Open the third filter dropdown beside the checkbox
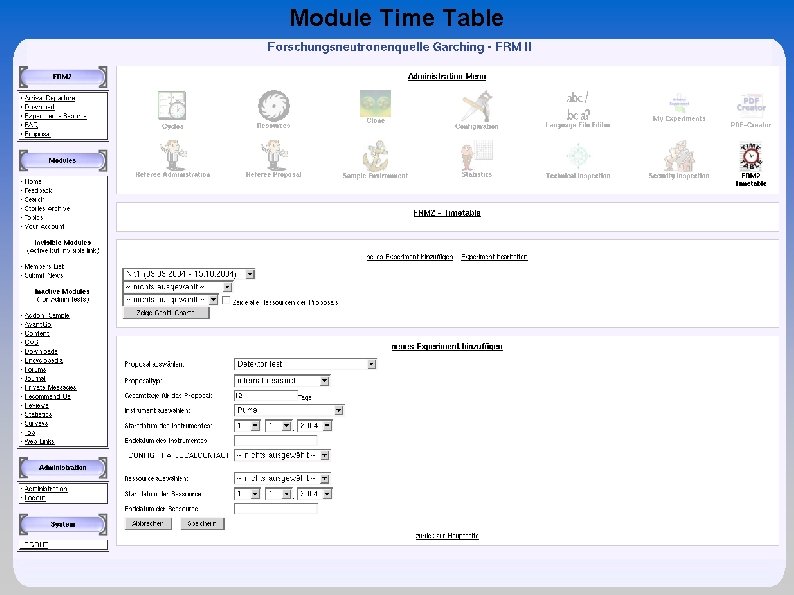Viewport: 794px width, 595px height. [170, 300]
